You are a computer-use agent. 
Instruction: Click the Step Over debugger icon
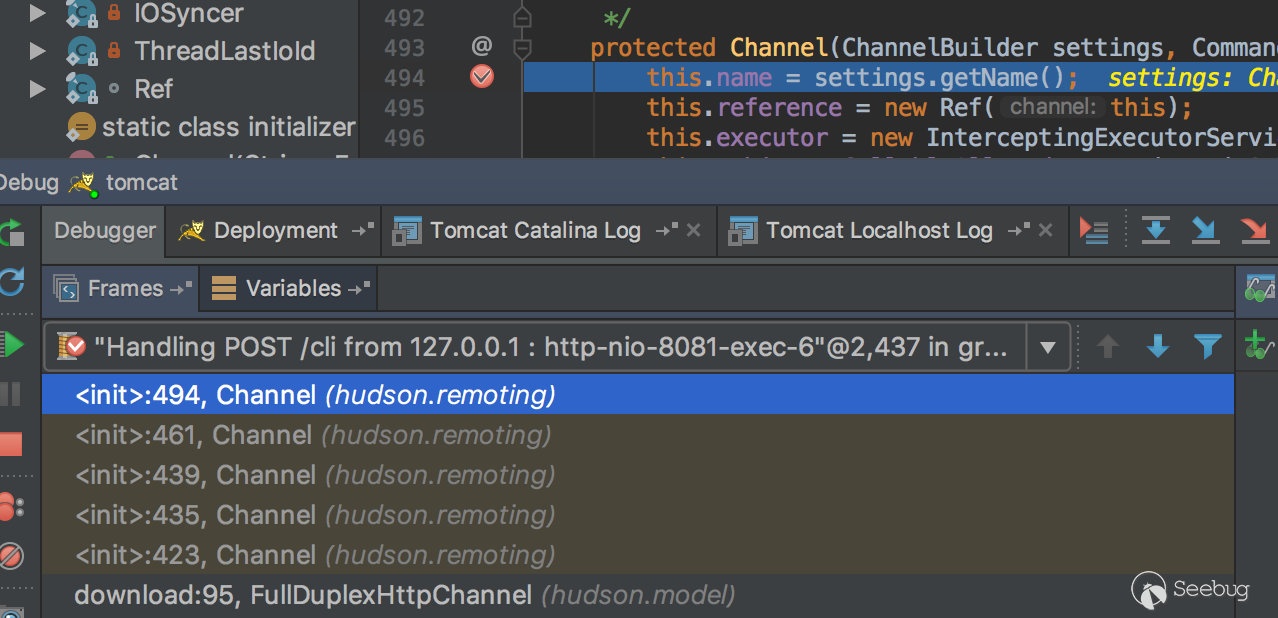pos(1156,231)
